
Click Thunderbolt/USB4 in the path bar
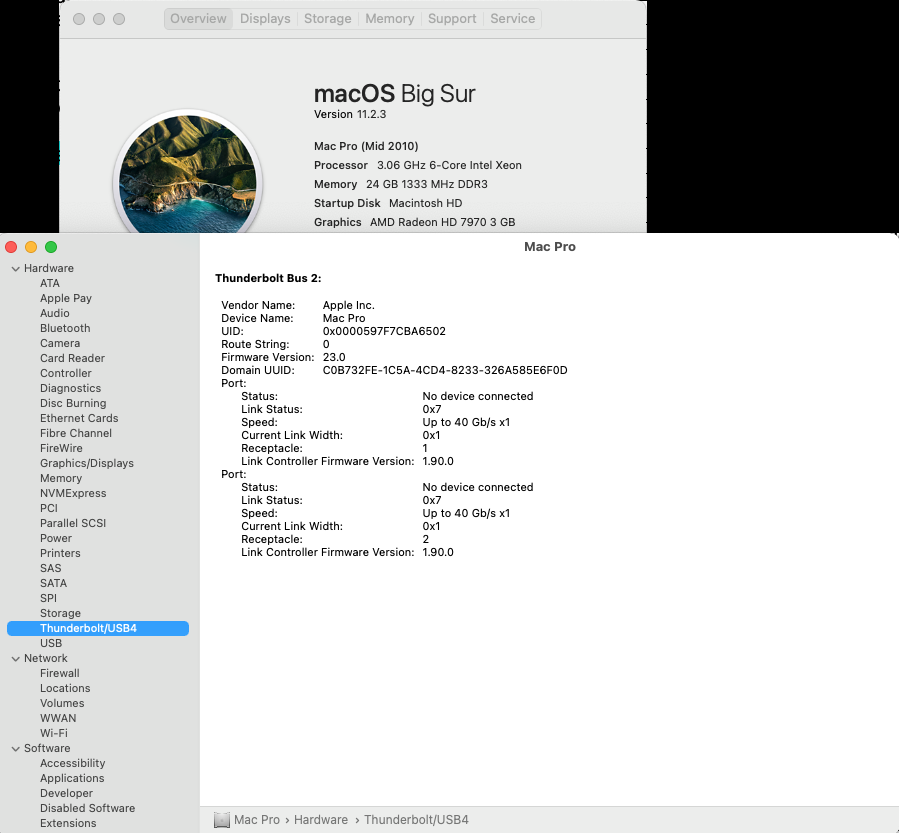(x=416, y=820)
